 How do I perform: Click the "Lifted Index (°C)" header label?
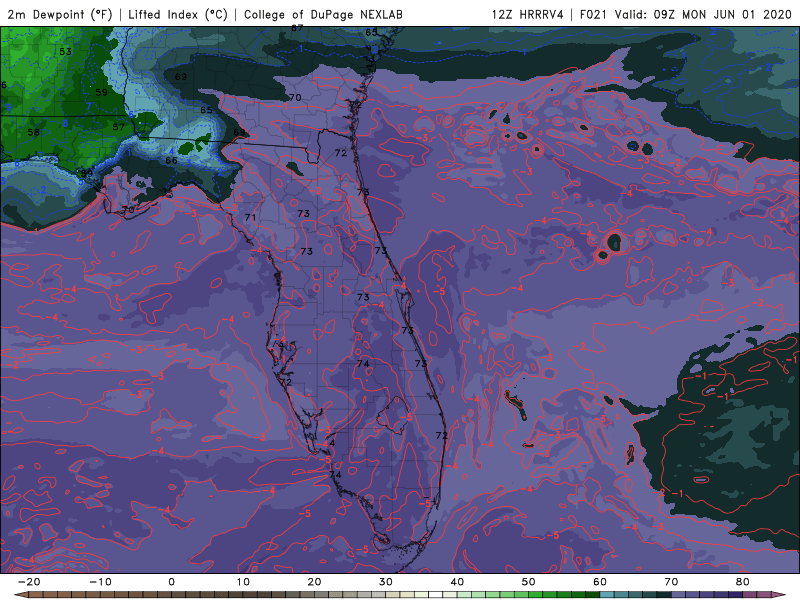pos(178,14)
